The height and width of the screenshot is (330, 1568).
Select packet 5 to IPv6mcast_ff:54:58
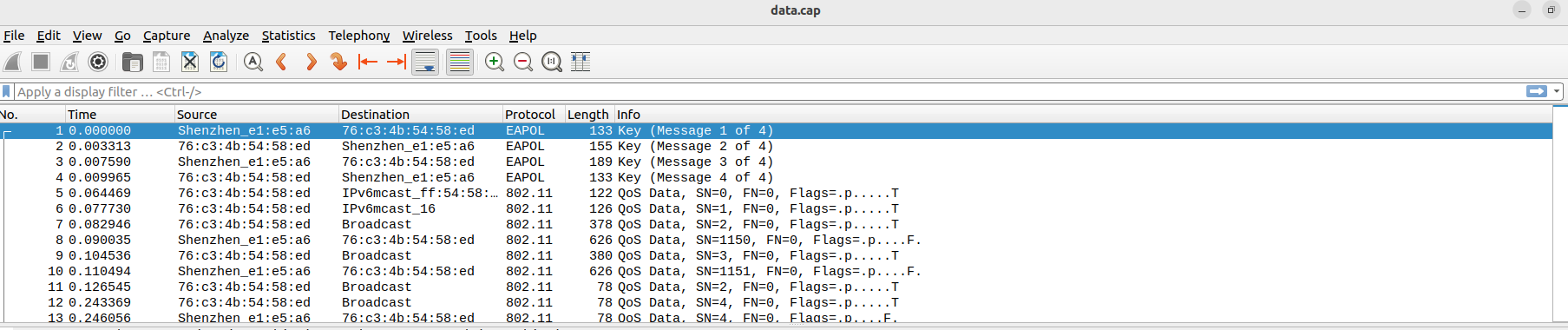point(777,193)
